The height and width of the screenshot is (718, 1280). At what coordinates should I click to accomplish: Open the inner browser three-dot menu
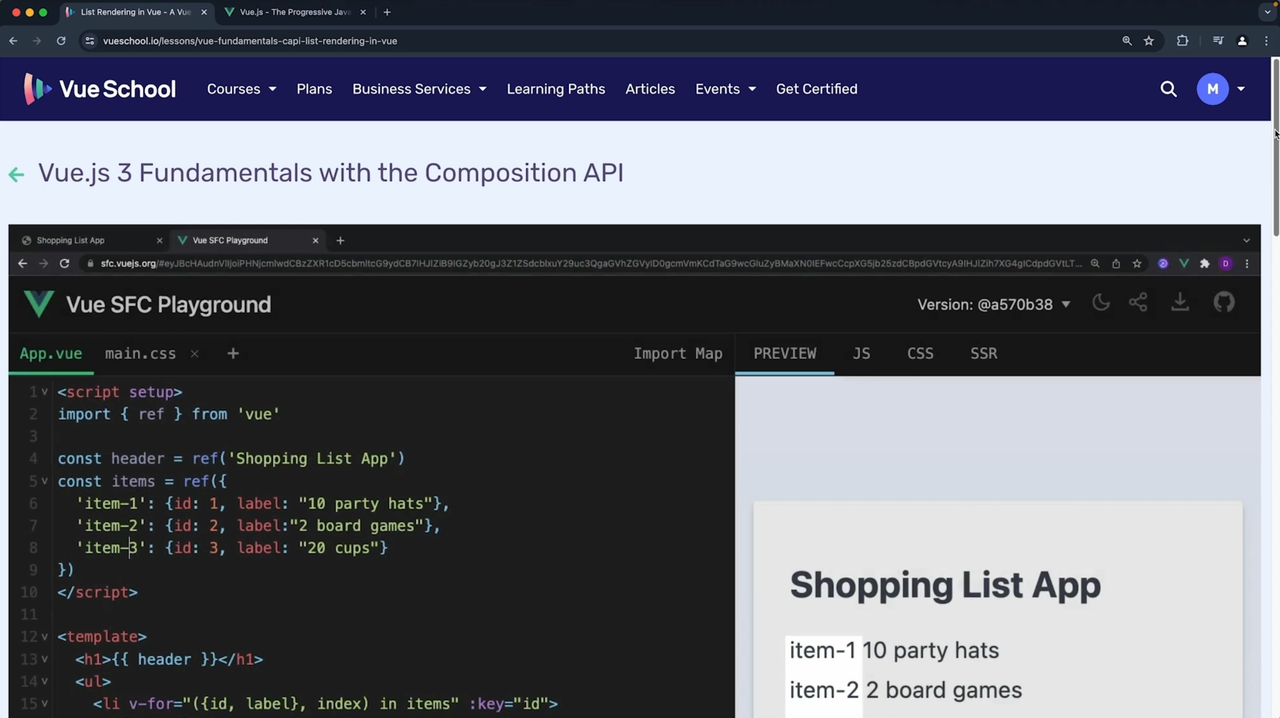pos(1247,263)
